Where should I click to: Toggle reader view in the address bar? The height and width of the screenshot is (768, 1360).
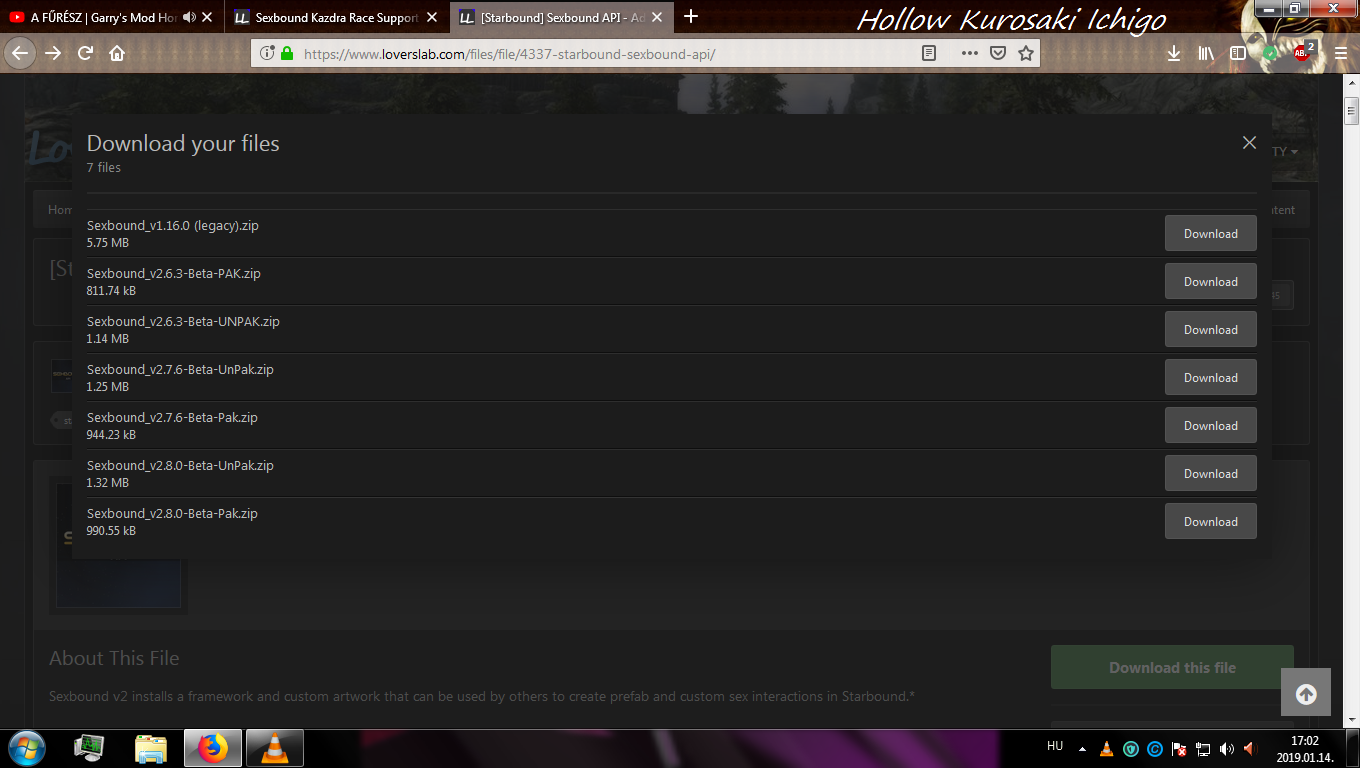[x=929, y=53]
